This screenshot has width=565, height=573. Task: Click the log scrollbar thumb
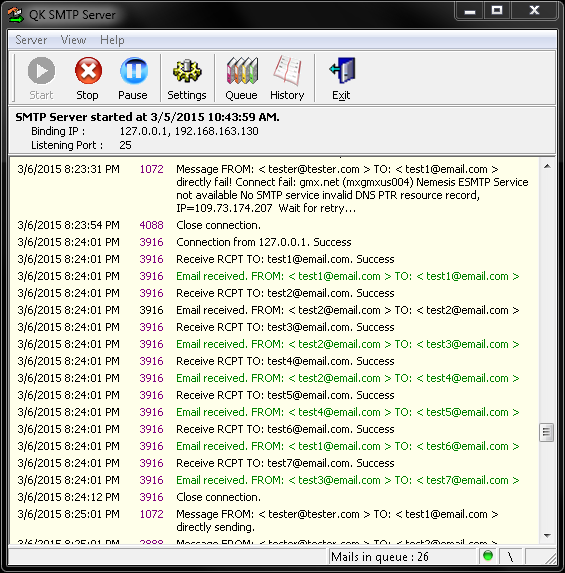[x=547, y=432]
